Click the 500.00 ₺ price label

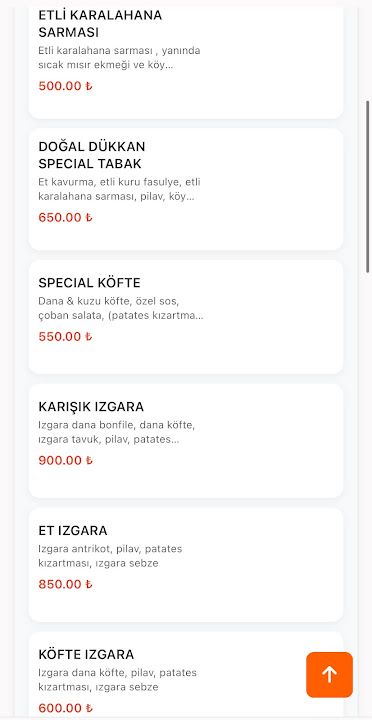(65, 86)
